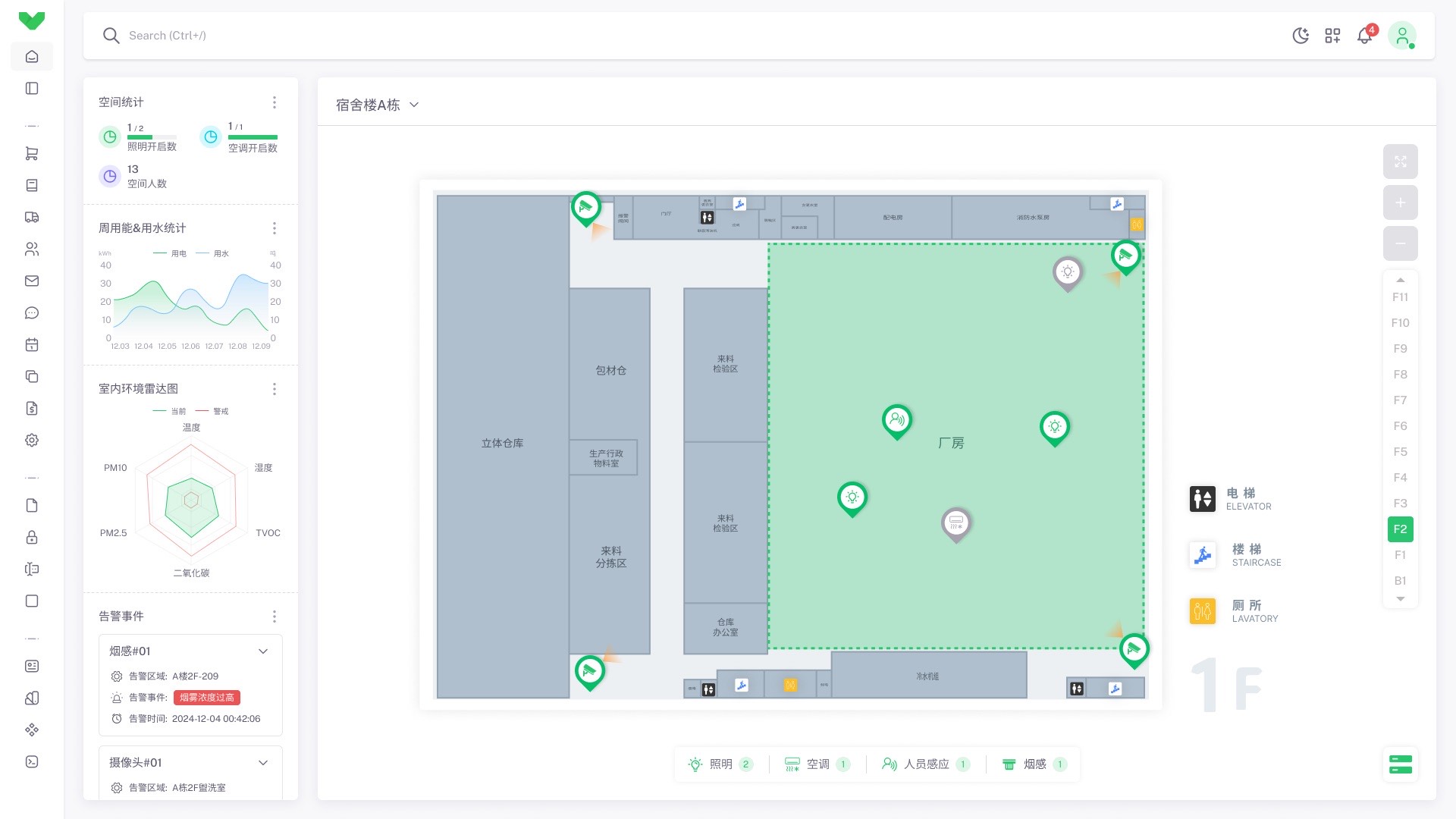1456x819 pixels.
Task: Zoom in on floor plan
Action: [1400, 202]
